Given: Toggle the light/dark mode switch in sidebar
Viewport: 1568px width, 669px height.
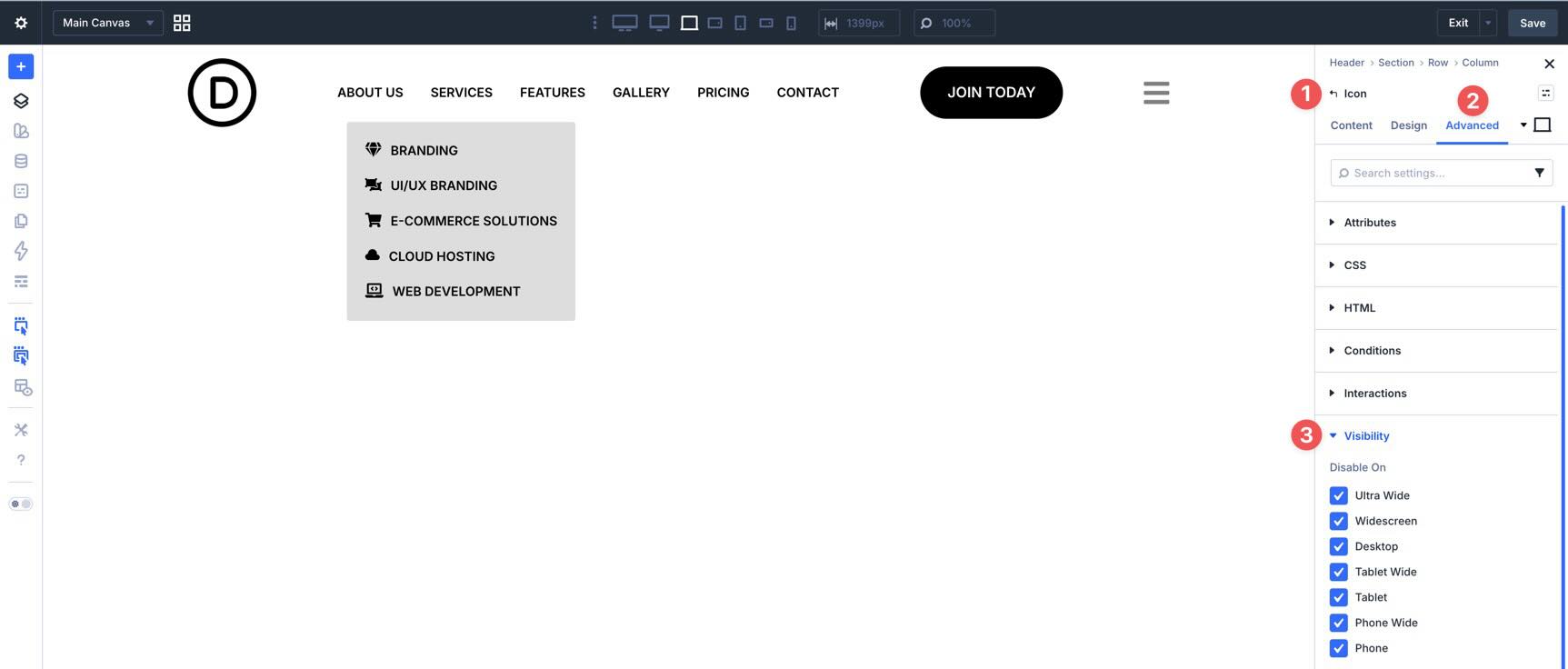Looking at the screenshot, I should tap(21, 504).
